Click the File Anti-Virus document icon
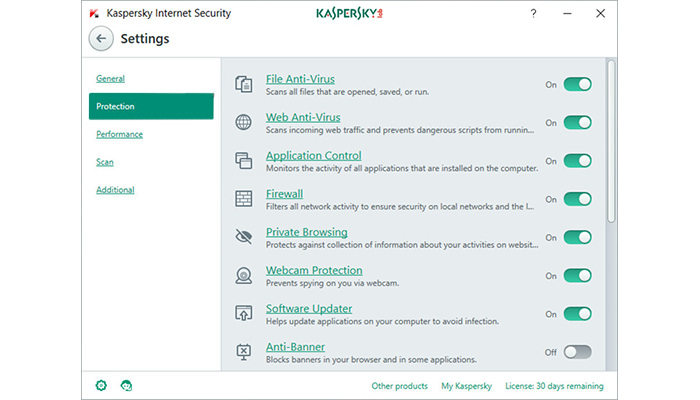Screen dimensions: 700x400 pos(243,84)
